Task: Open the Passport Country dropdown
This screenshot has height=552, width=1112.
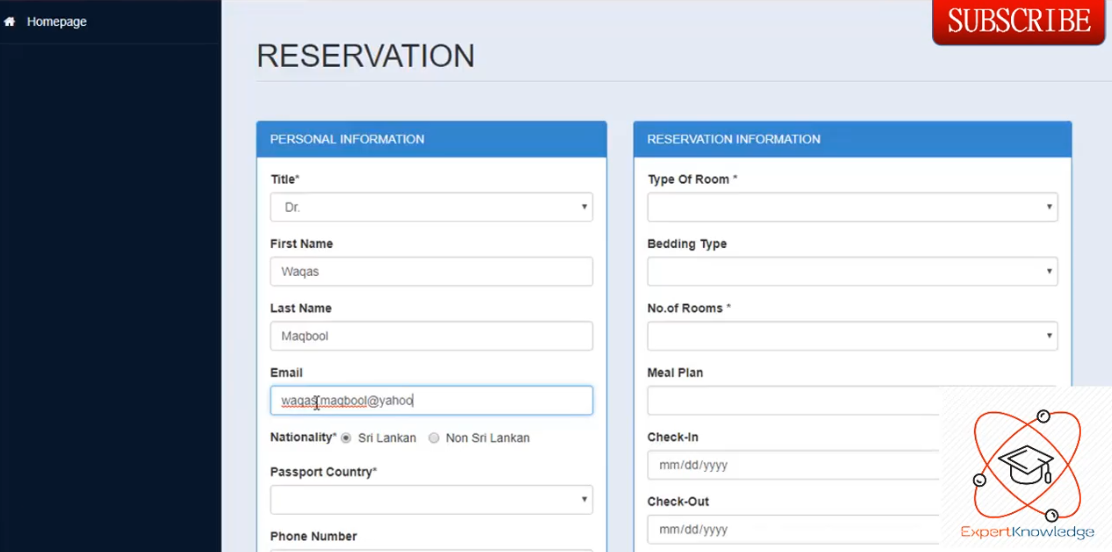Action: point(431,500)
